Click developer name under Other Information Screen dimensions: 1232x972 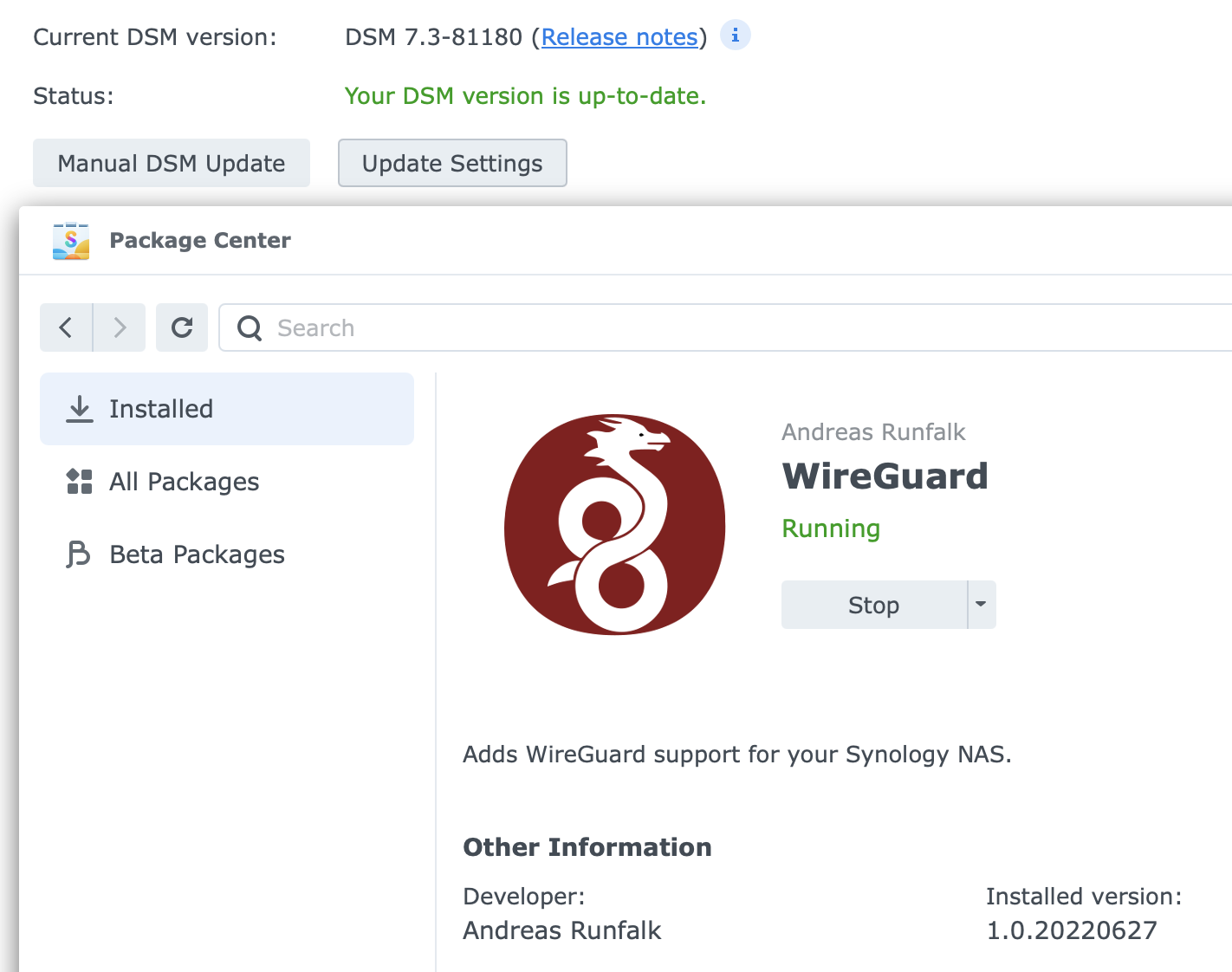tap(562, 930)
